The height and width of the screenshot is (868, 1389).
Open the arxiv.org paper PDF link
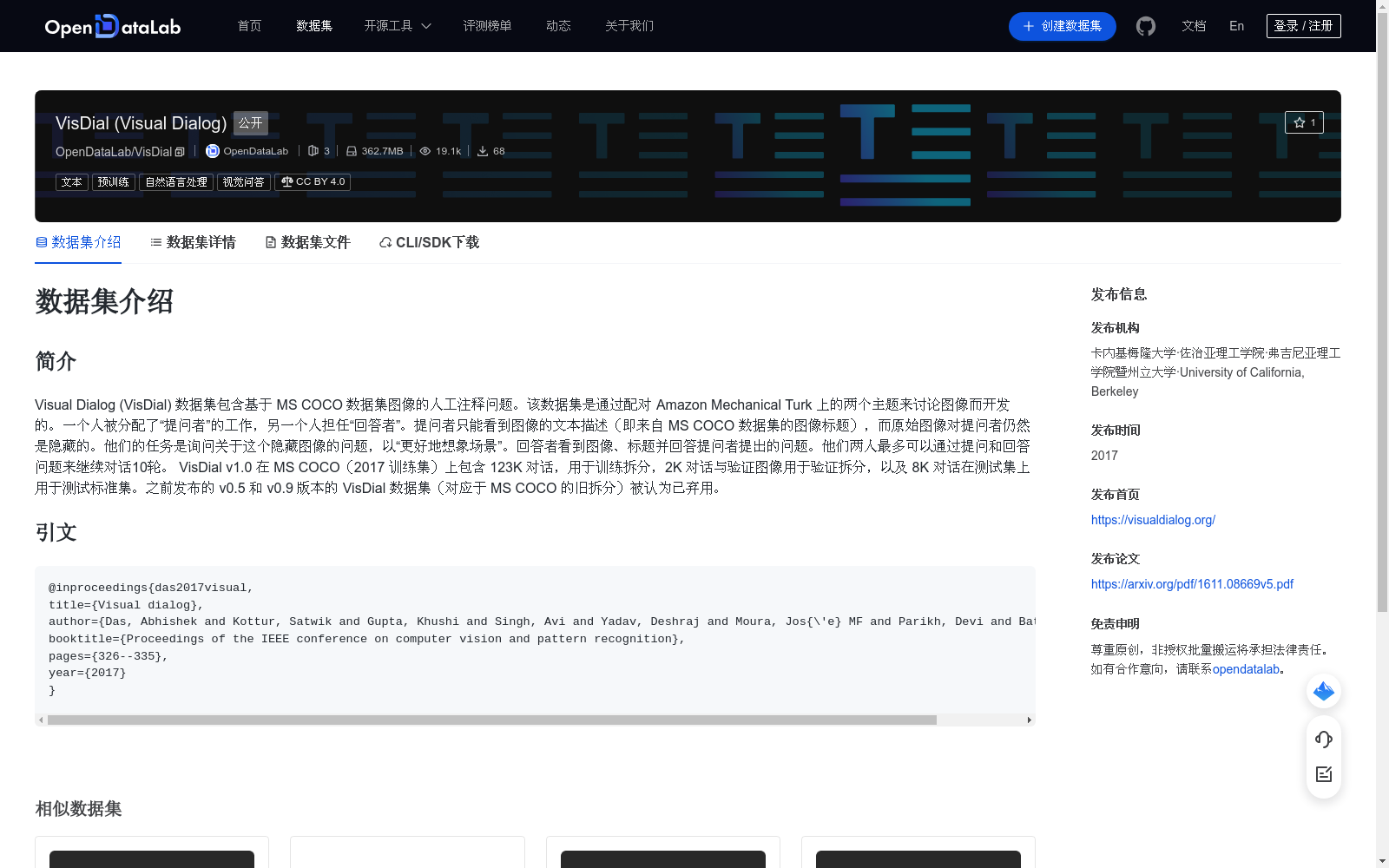click(1192, 584)
